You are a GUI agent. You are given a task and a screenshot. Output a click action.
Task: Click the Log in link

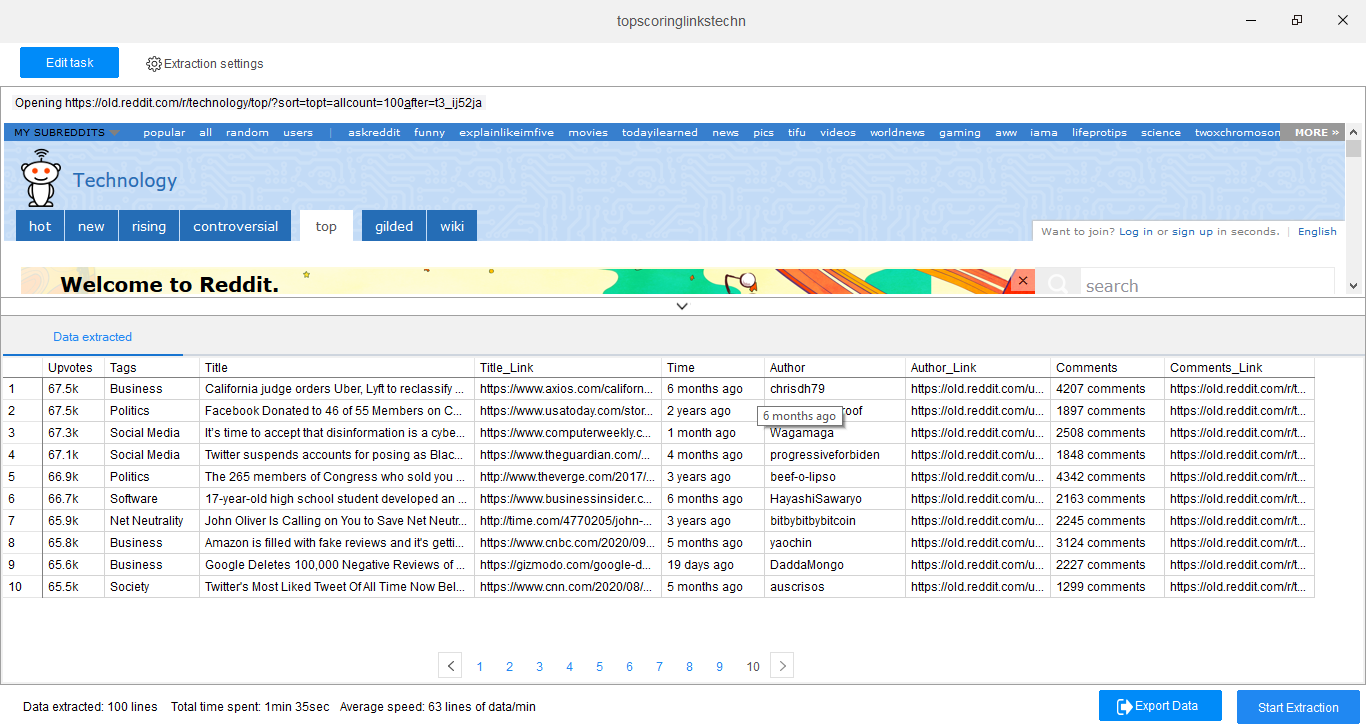point(1135,231)
